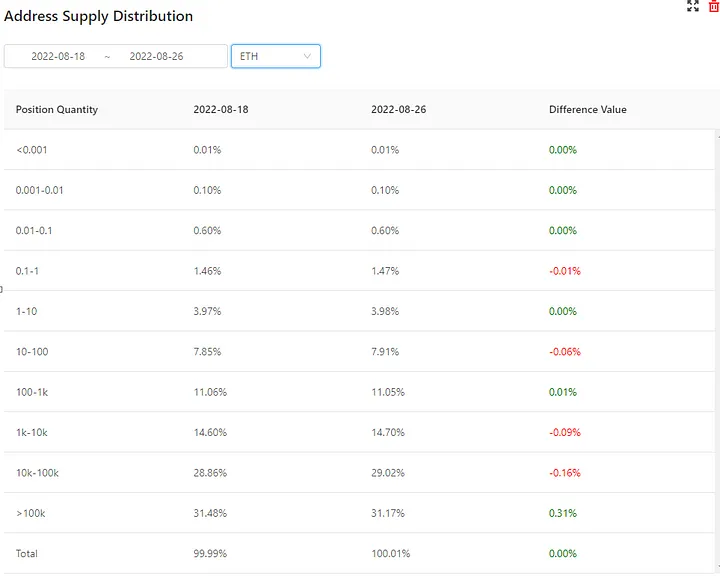Click the 2022-08-18 column header
Viewport: 720px width, 576px height.
pos(221,109)
